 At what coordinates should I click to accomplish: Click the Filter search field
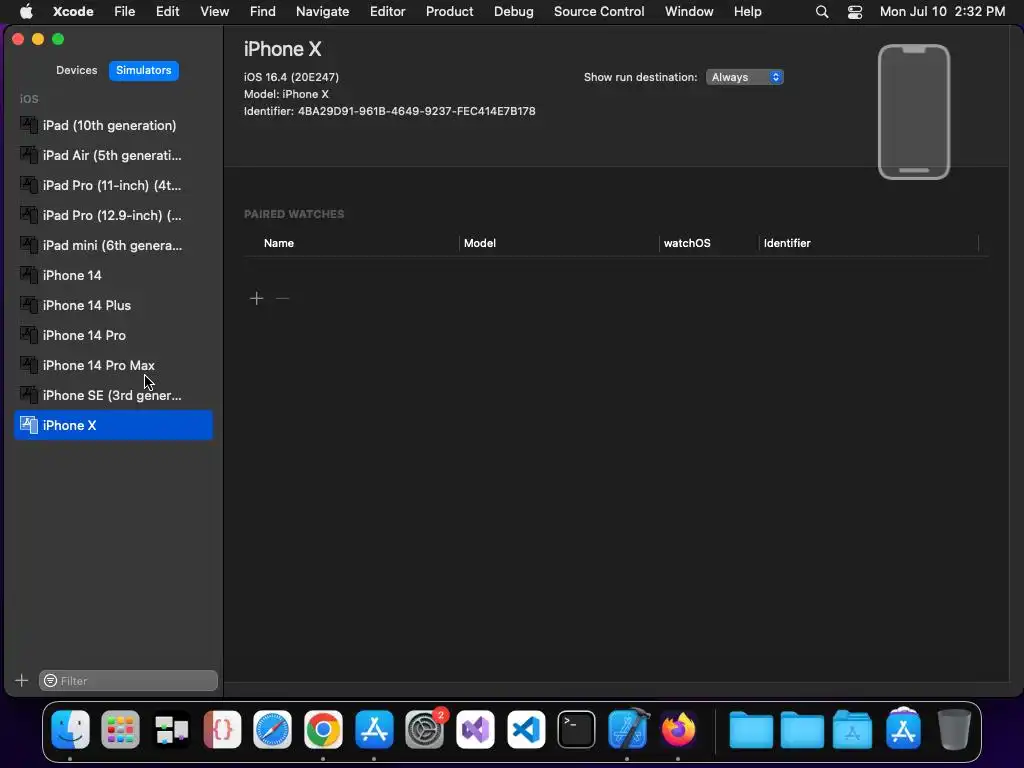coord(129,680)
